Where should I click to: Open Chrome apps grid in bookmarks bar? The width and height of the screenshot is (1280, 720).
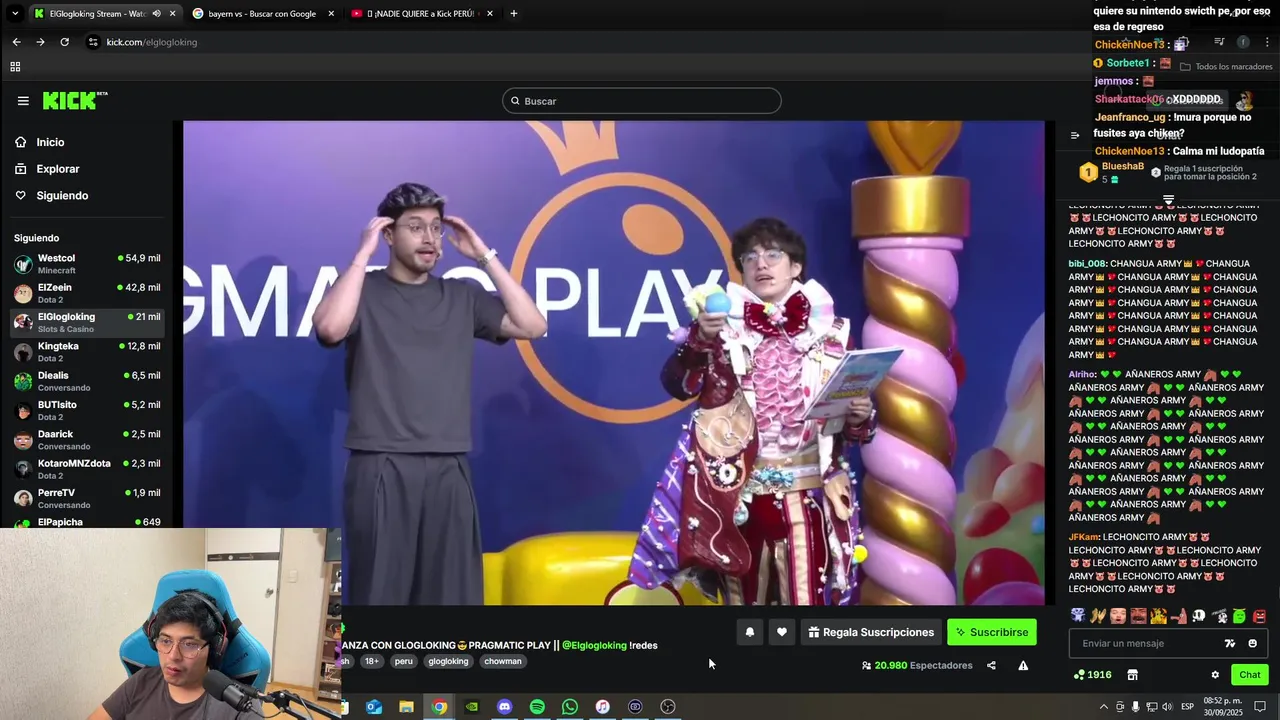coord(15,67)
